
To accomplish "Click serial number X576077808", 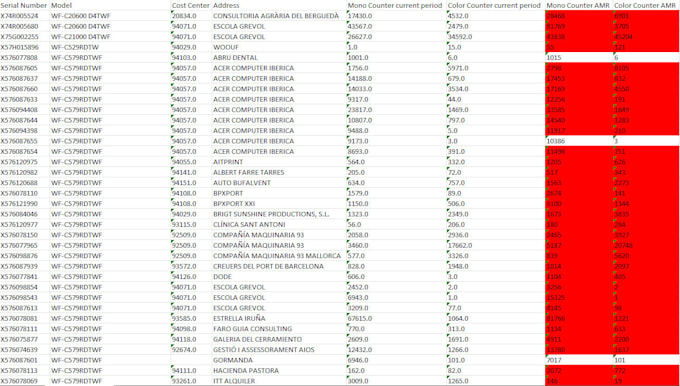I will 19,58.
